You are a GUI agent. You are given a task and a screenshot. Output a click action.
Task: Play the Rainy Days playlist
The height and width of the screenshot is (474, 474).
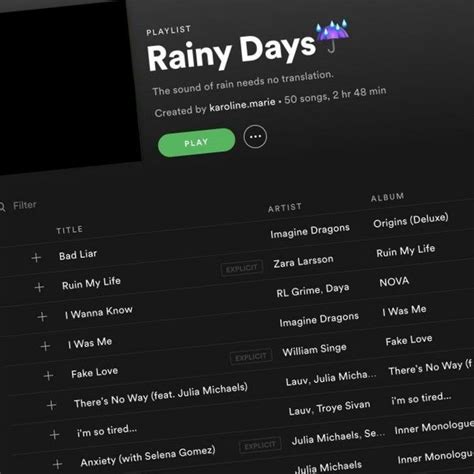click(x=196, y=142)
